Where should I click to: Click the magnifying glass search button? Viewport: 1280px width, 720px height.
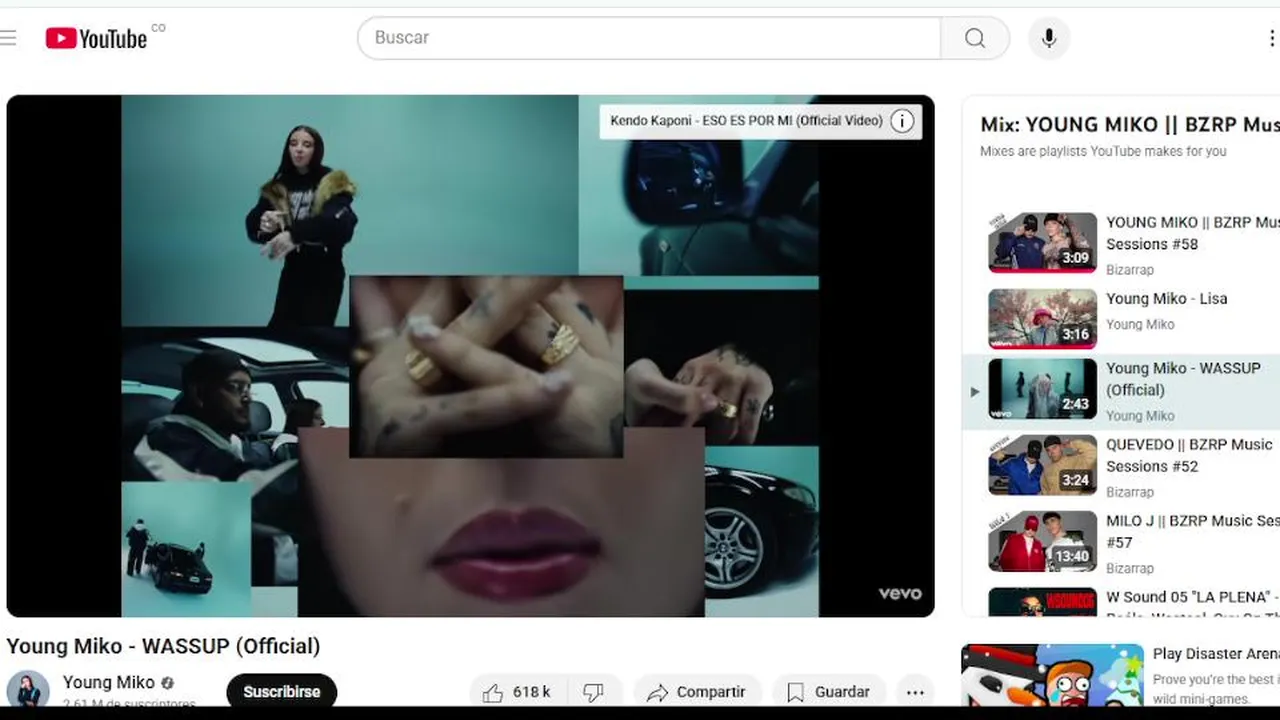click(x=975, y=38)
